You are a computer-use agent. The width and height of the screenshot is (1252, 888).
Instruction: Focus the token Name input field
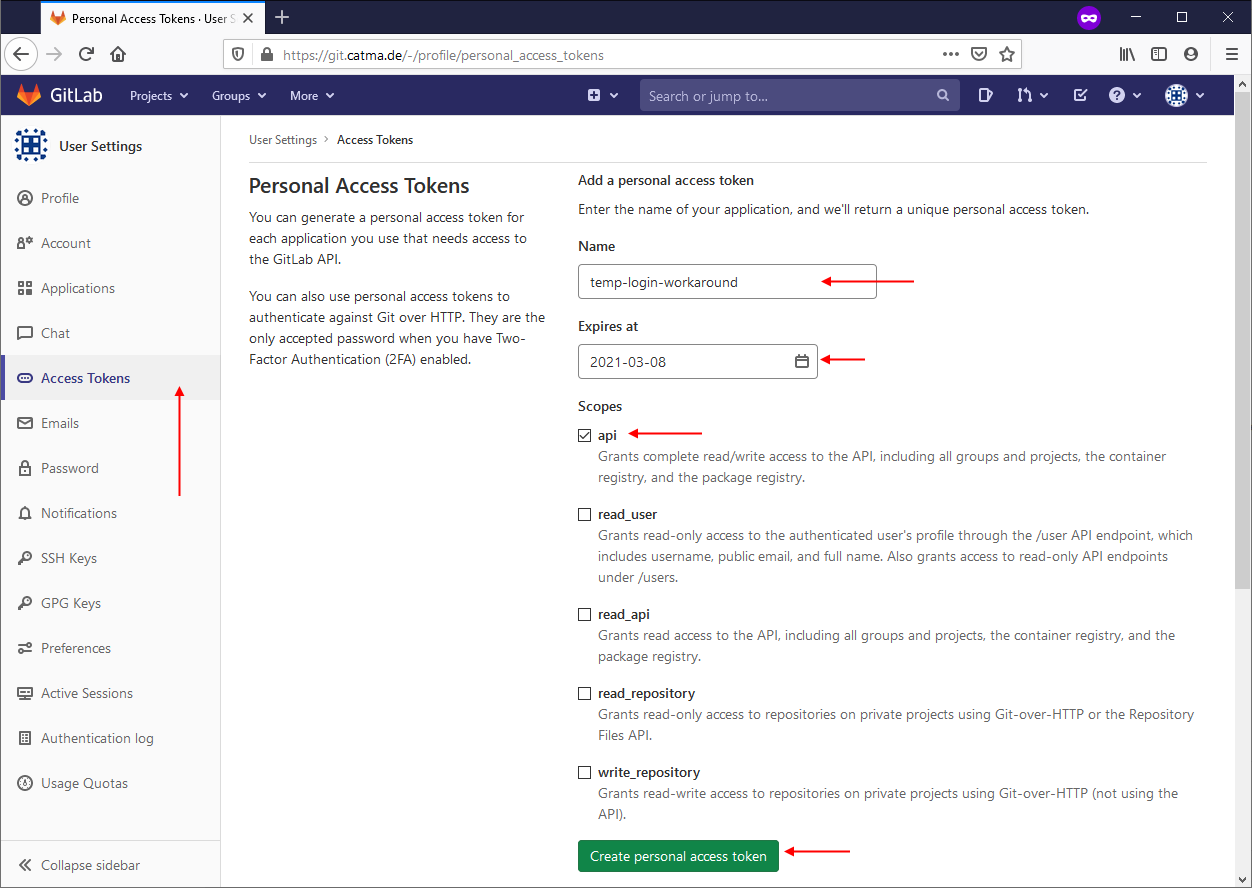[x=727, y=282]
